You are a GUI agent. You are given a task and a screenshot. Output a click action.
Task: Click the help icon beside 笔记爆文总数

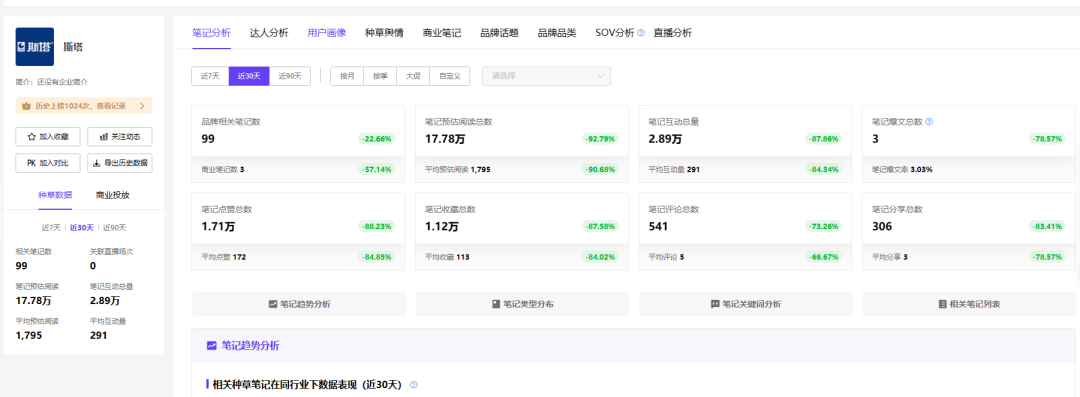(x=929, y=121)
